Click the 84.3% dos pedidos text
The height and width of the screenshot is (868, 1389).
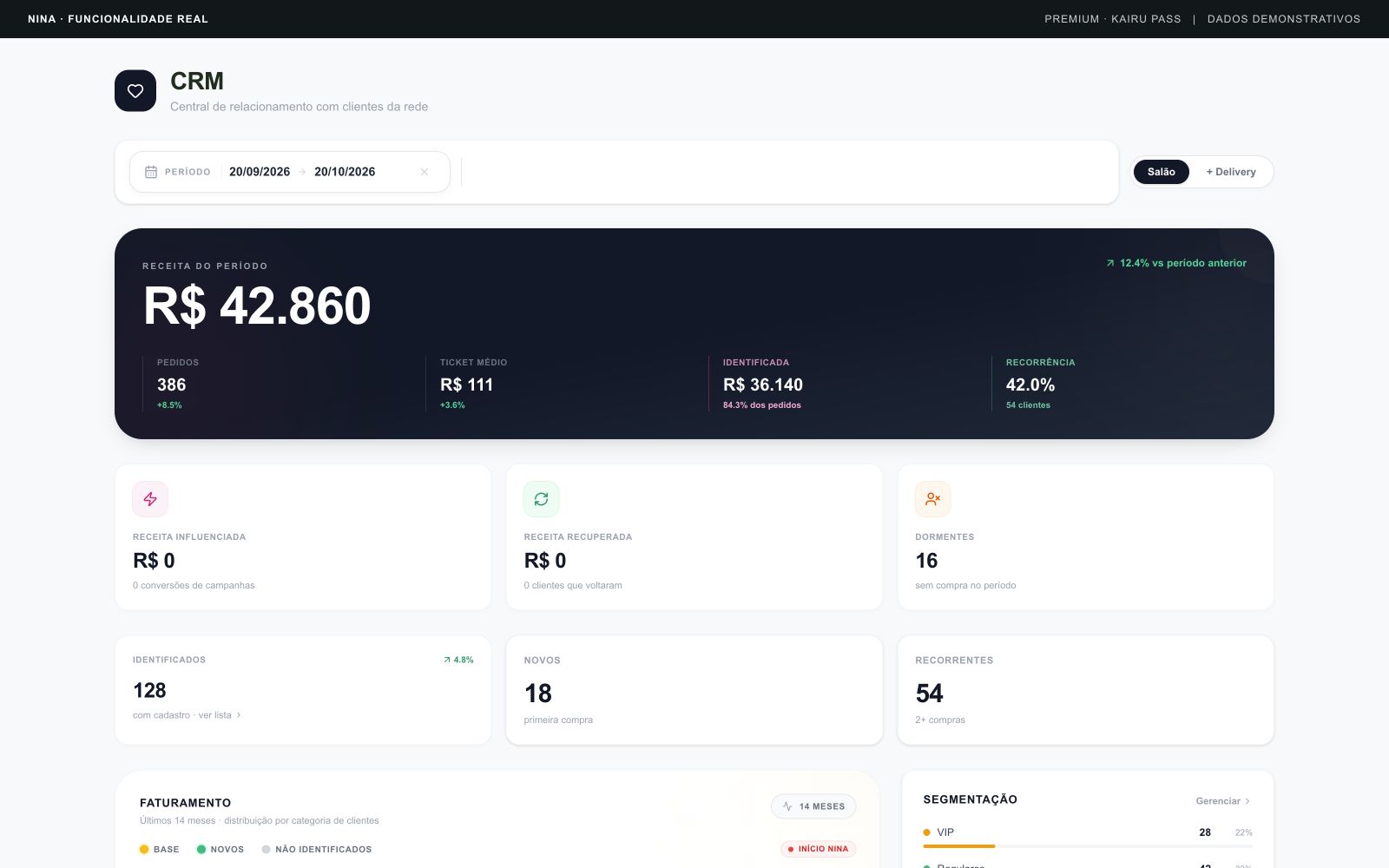pos(762,405)
